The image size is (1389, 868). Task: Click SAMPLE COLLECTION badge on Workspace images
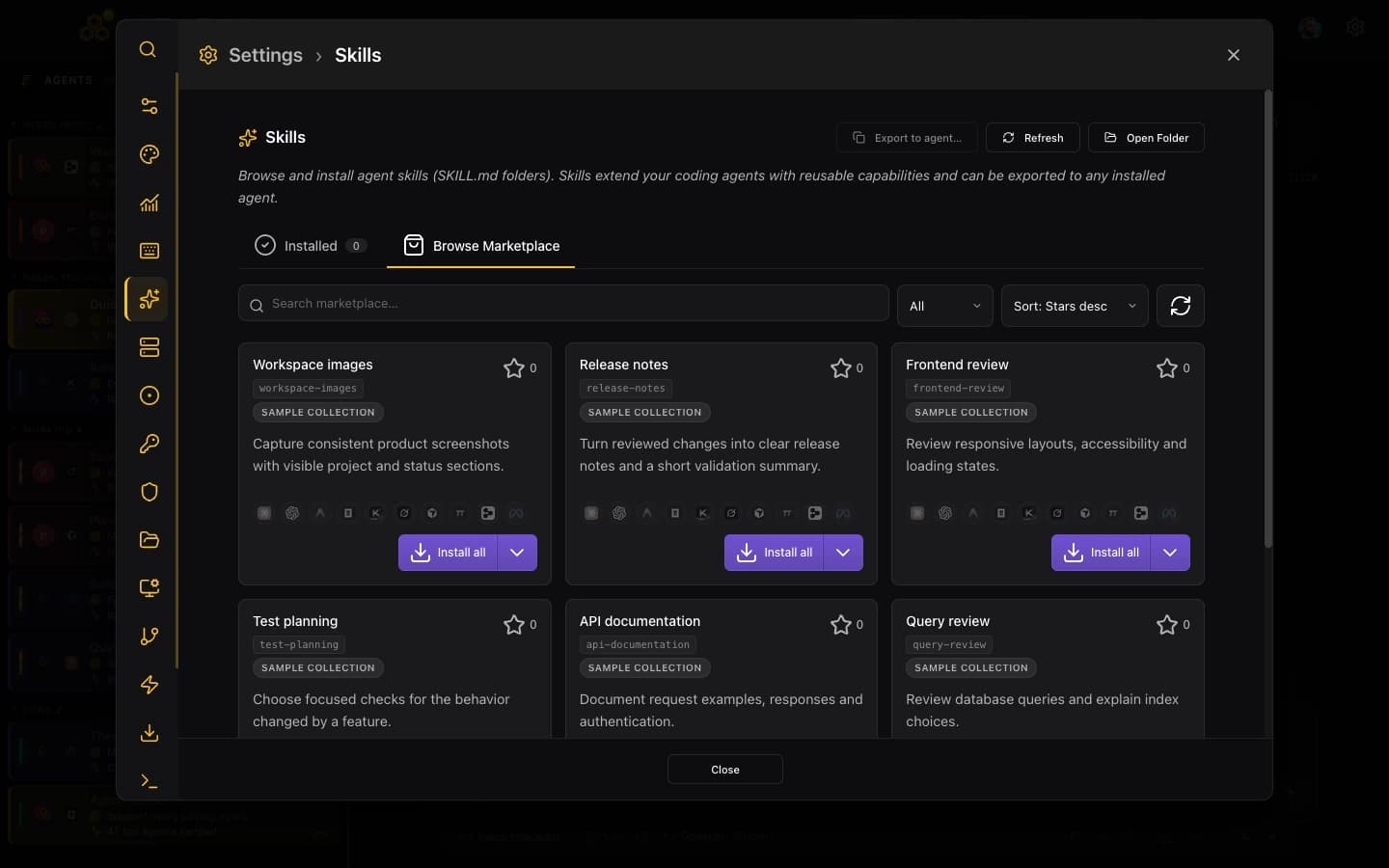(318, 412)
